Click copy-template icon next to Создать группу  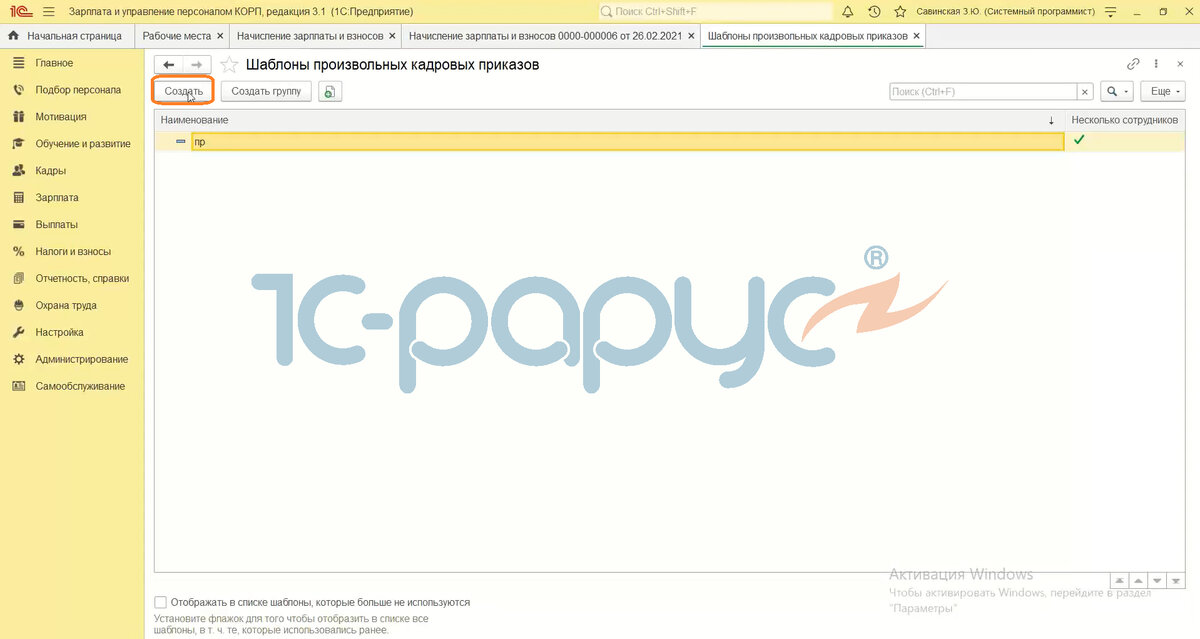pyautogui.click(x=331, y=91)
